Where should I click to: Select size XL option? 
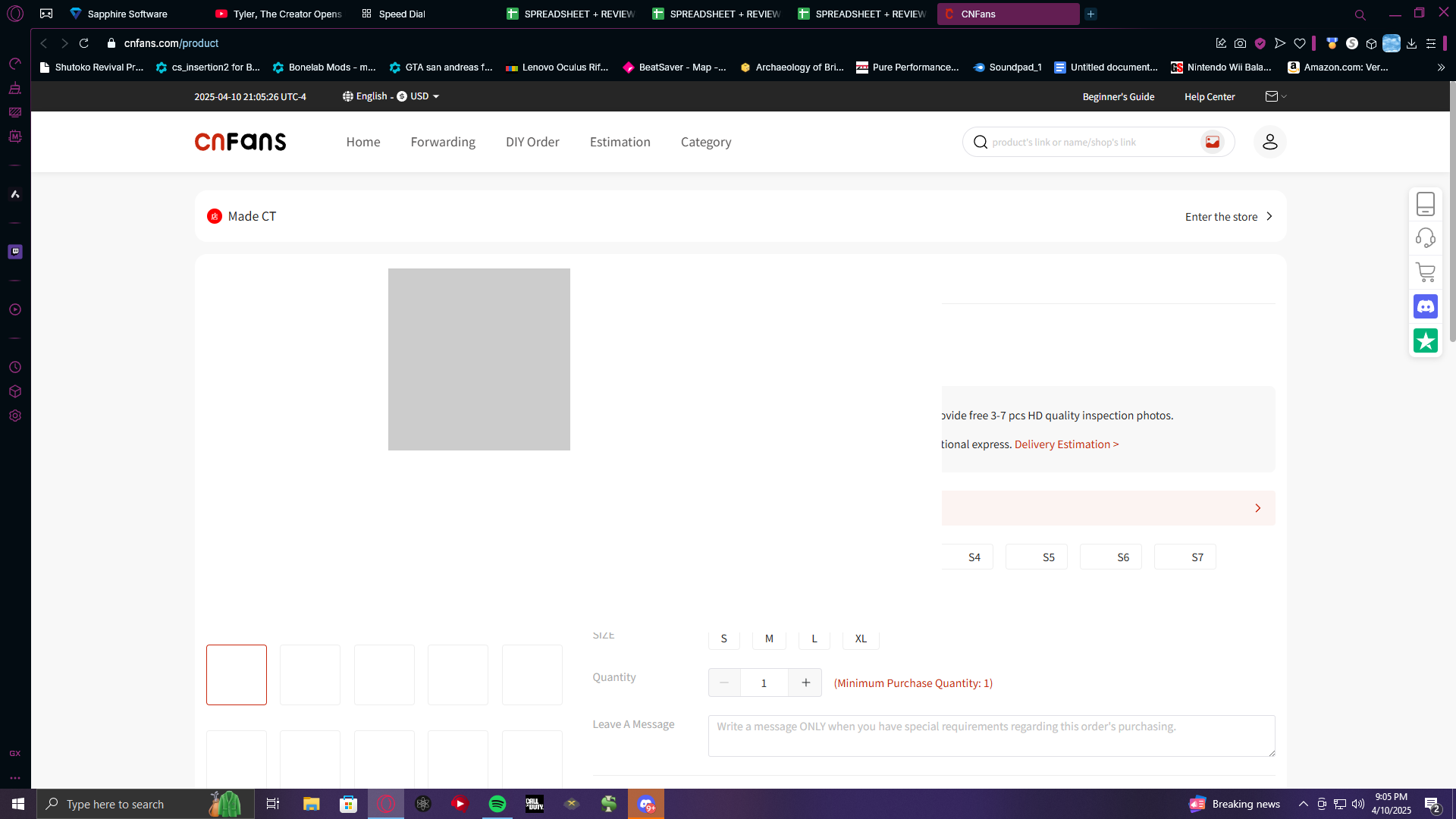point(861,639)
